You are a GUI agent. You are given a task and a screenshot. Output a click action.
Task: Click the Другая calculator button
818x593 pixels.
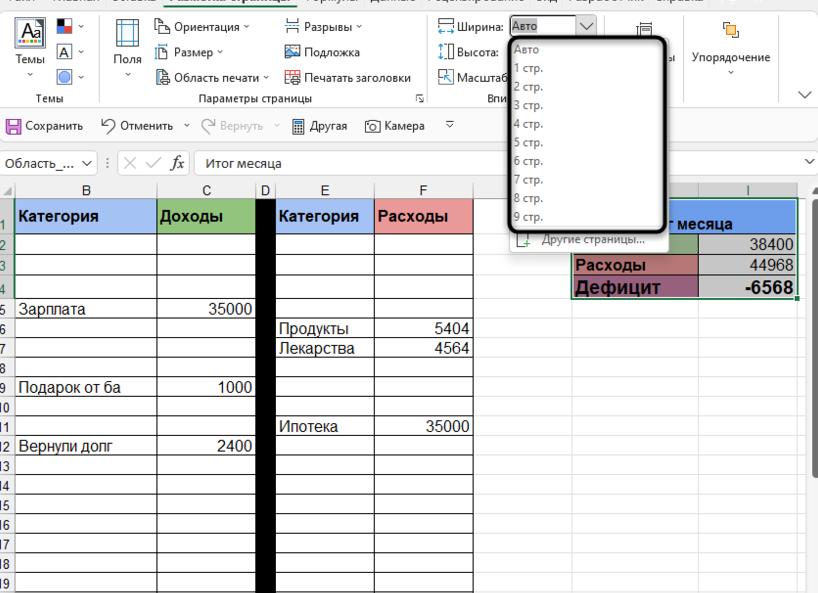pos(319,126)
